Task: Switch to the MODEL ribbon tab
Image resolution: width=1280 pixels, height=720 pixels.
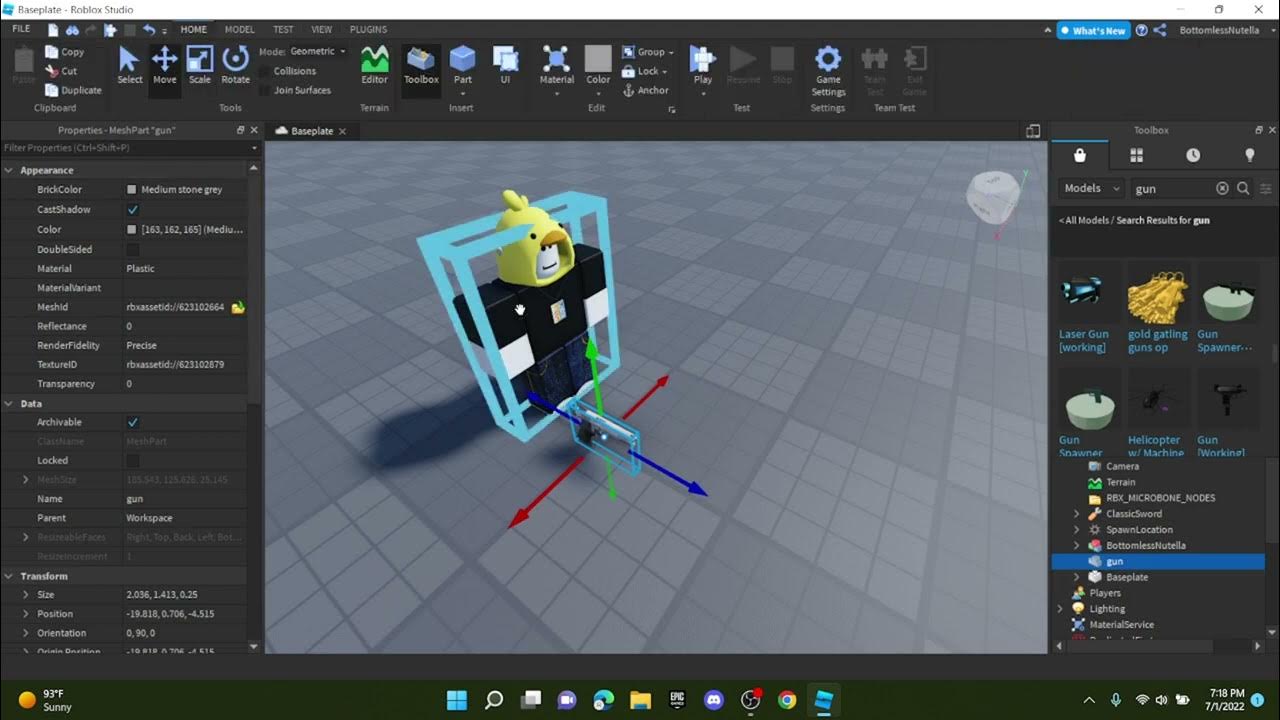Action: click(x=239, y=30)
